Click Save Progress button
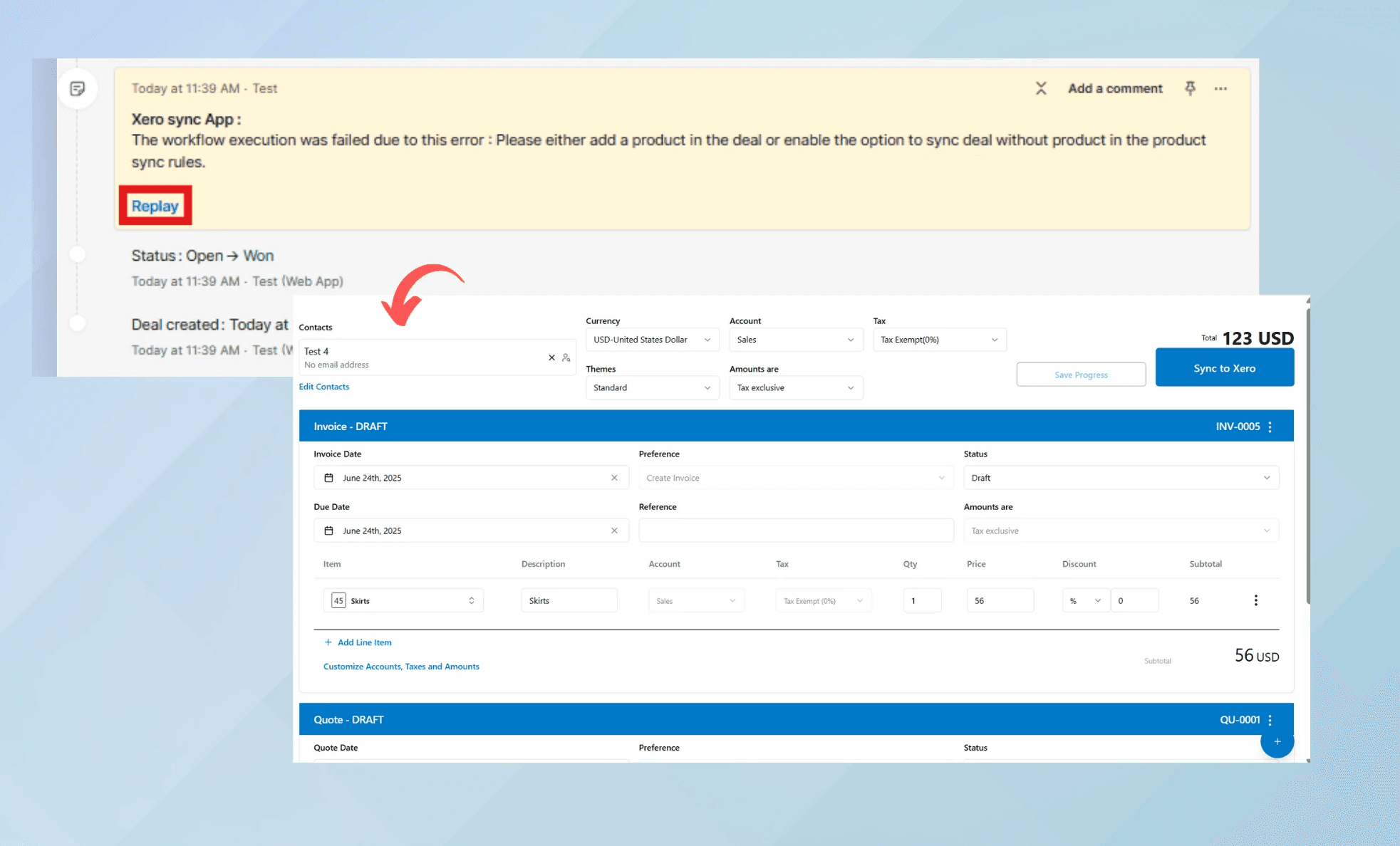Viewport: 1400px width, 846px height. (x=1081, y=375)
